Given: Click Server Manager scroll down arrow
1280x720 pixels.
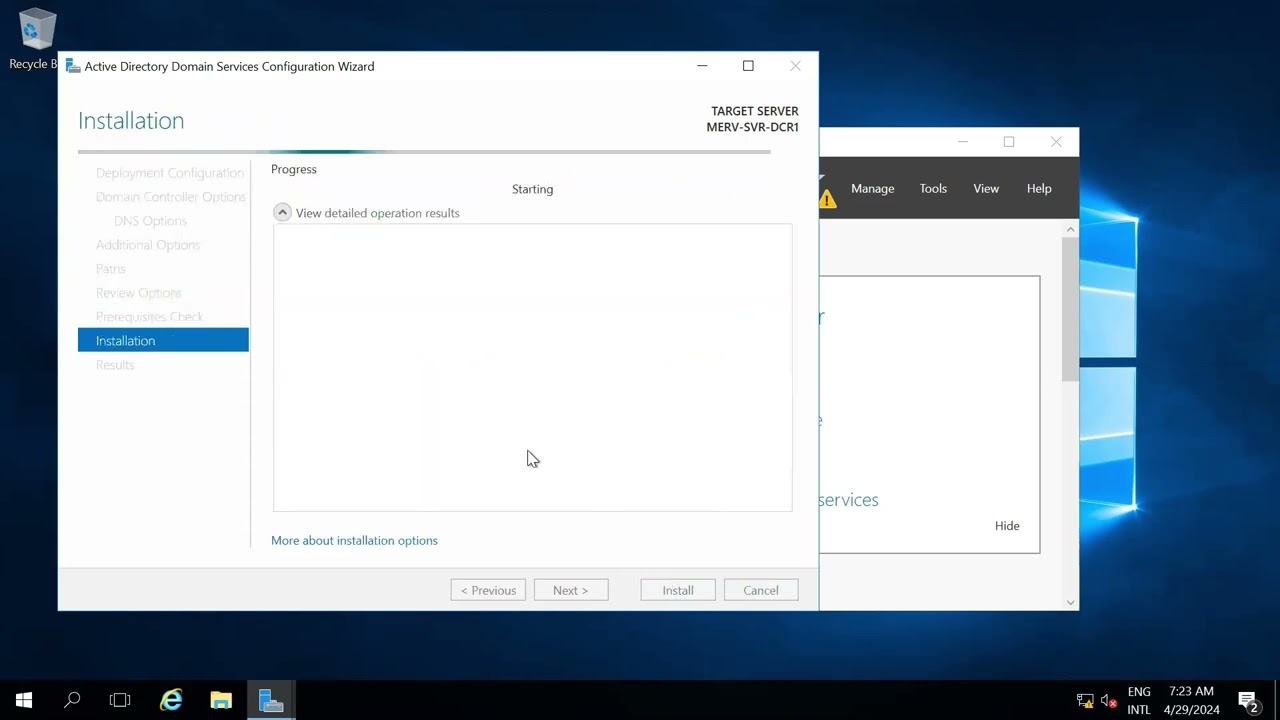Looking at the screenshot, I should [x=1071, y=602].
